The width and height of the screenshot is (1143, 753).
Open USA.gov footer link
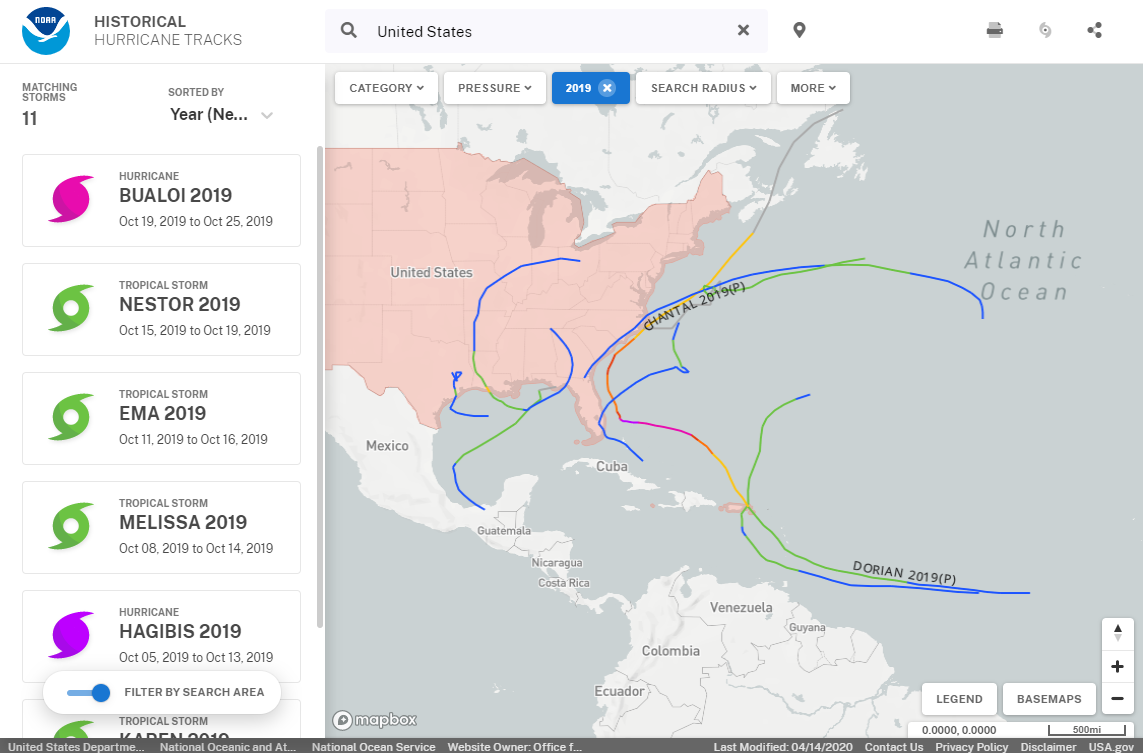1111,746
